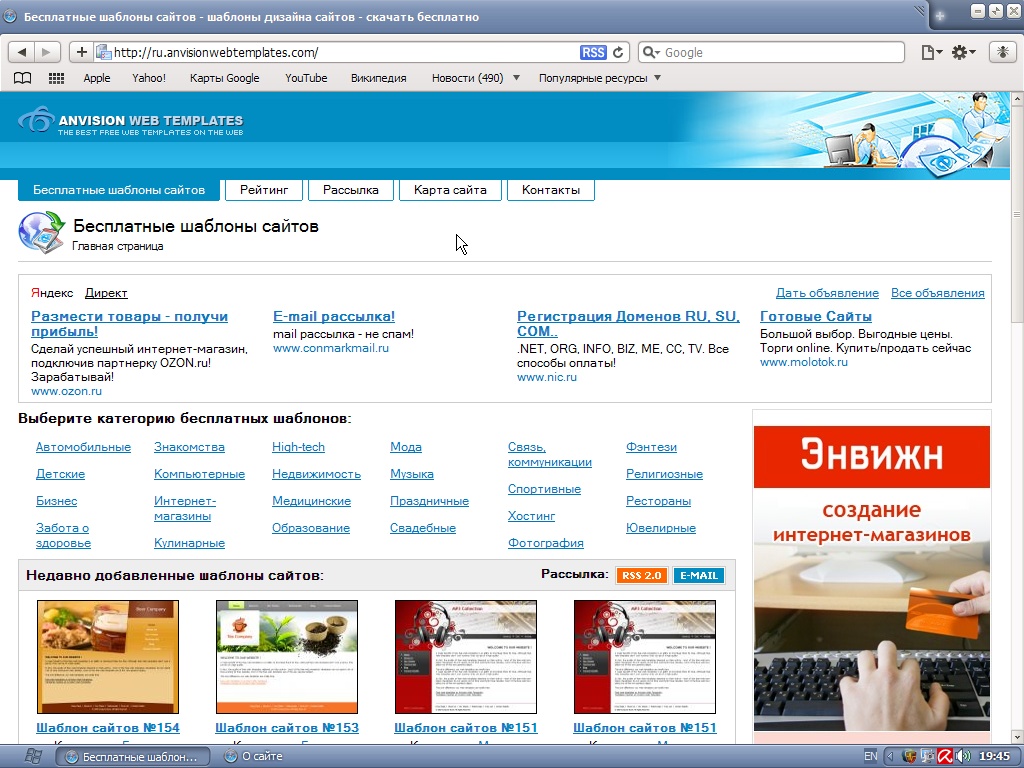Add bookmark with the plus button
The height and width of the screenshot is (768, 1024).
coord(82,52)
